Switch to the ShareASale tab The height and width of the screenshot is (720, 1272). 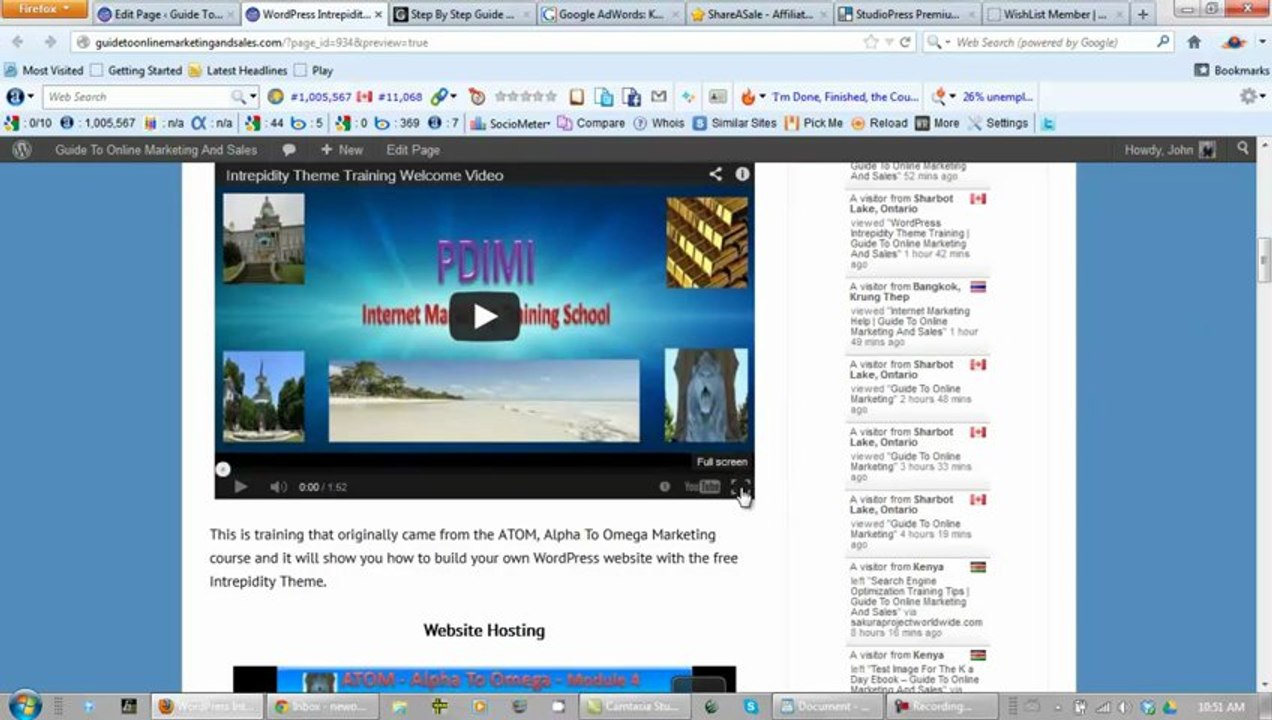[x=756, y=14]
